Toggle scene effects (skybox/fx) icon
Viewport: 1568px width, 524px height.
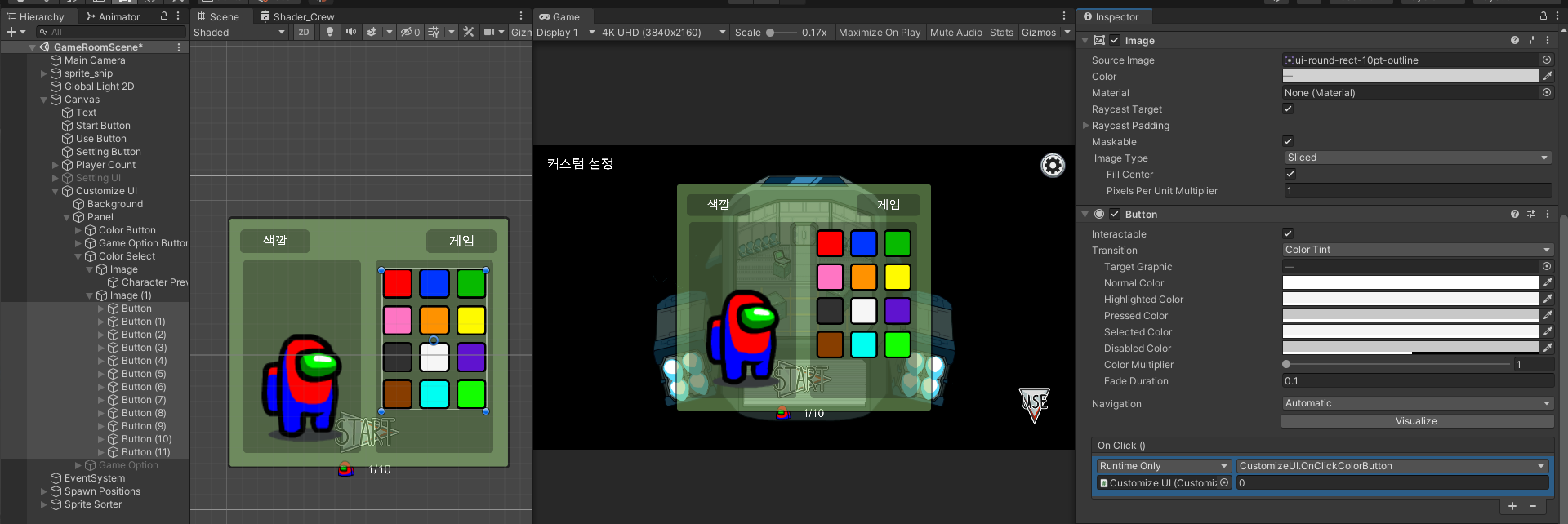point(372,32)
